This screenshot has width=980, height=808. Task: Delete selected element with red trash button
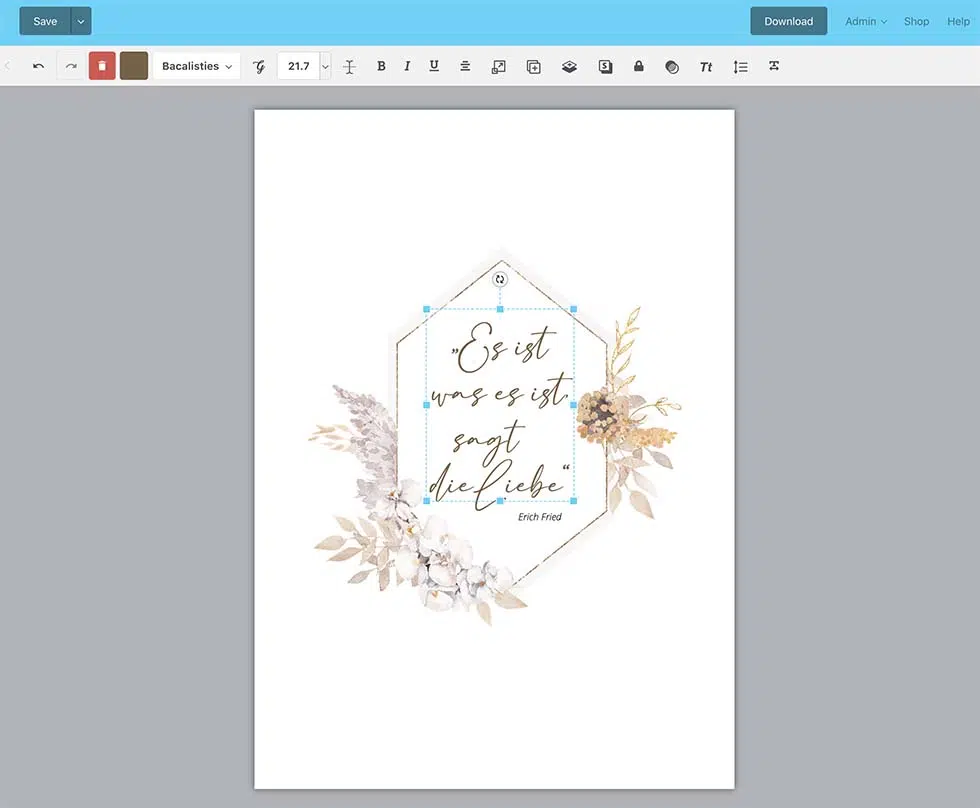click(x=102, y=66)
